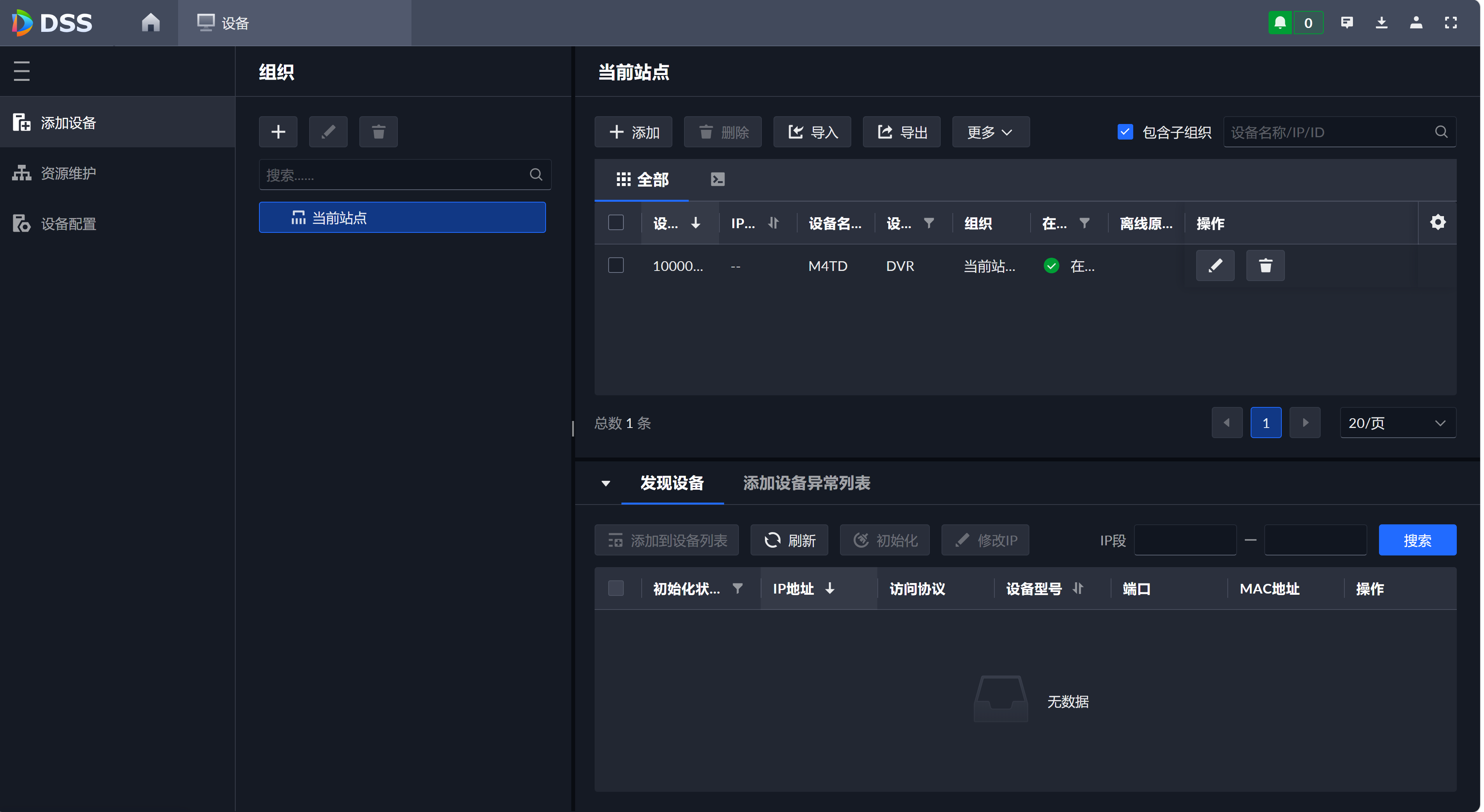Edit the M4TD device row
The height and width of the screenshot is (812, 1484).
click(x=1216, y=265)
